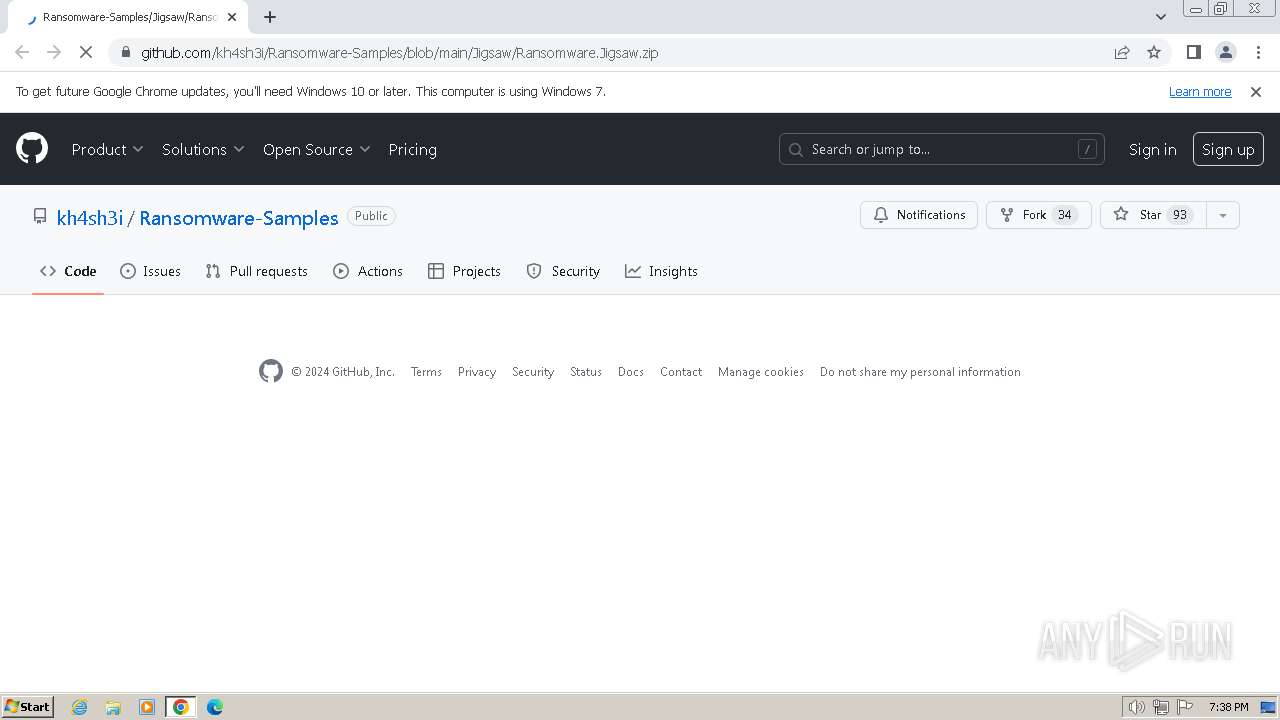Click the address bar URL
Viewport: 1280px width, 720px height.
pos(399,53)
